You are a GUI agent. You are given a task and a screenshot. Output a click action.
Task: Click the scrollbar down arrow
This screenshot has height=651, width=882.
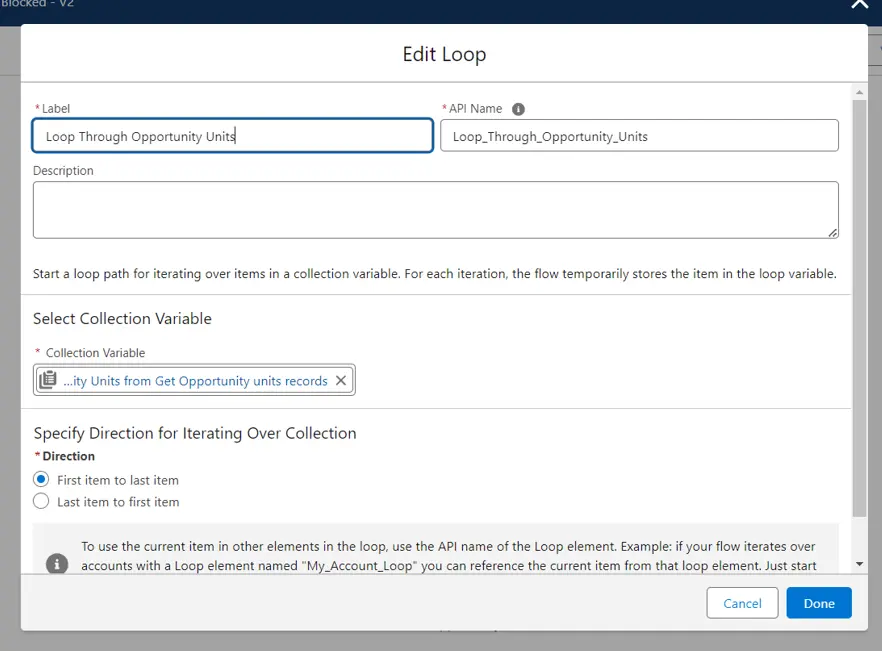859,564
